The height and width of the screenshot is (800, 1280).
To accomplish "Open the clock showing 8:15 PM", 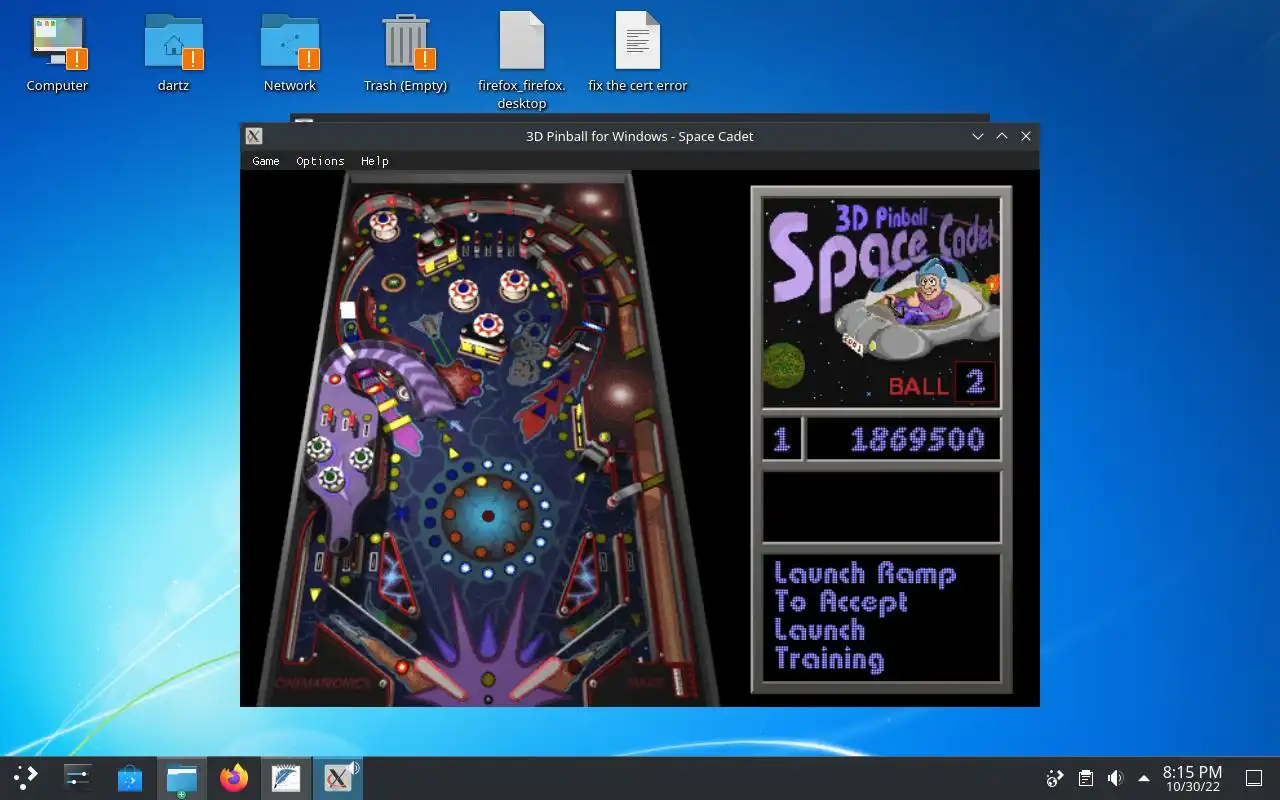I will (x=1192, y=778).
